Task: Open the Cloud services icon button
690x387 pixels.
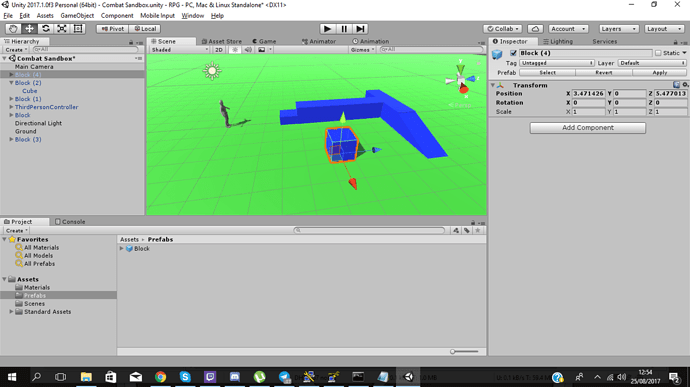Action: (x=535, y=29)
